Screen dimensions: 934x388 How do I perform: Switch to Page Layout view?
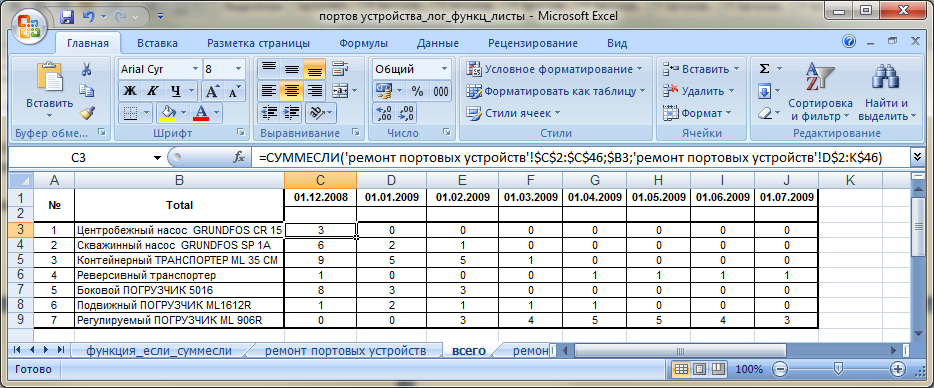coord(699,370)
